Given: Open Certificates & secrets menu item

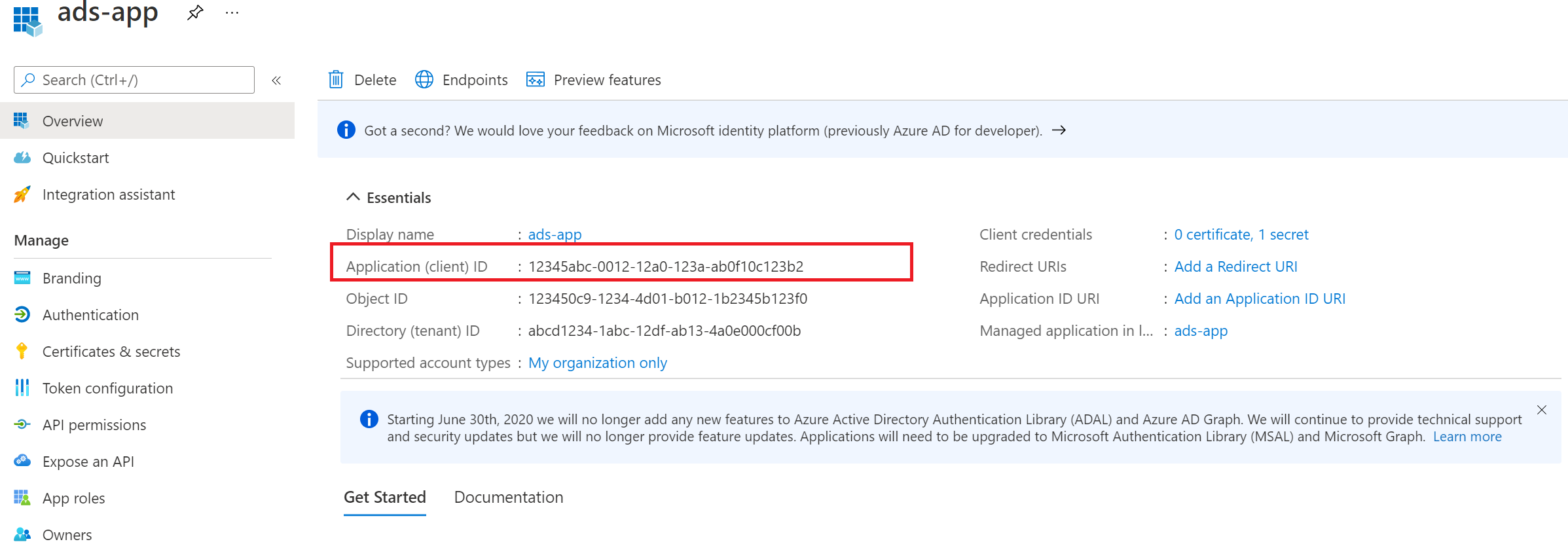Looking at the screenshot, I should point(111,352).
